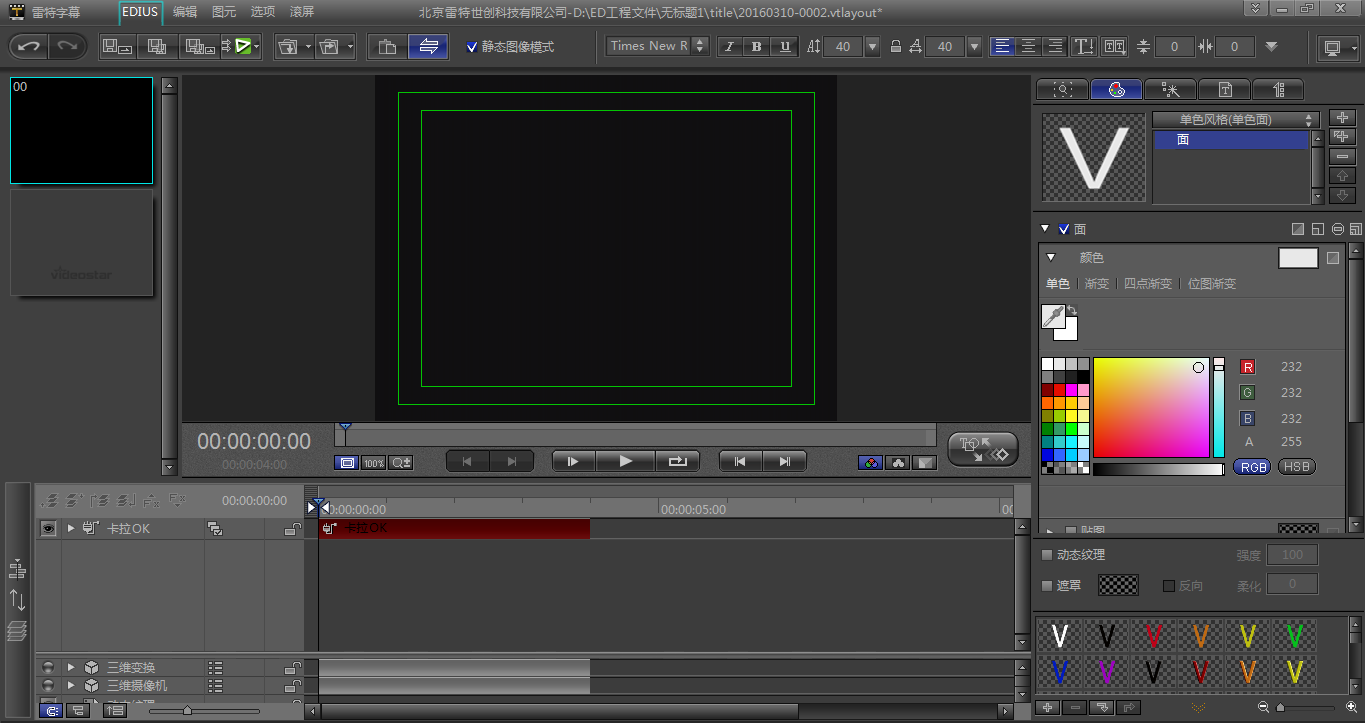The image size is (1365, 723).
Task: Click the white V style preset
Action: [x=1060, y=635]
